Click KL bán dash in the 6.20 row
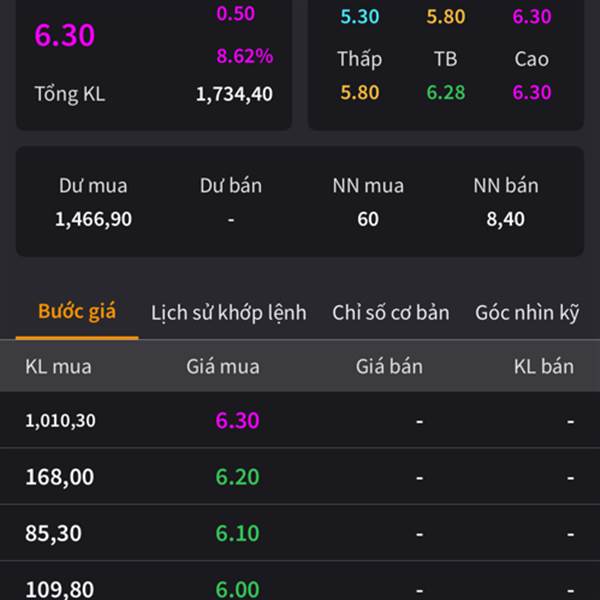This screenshot has width=600, height=600. pos(571,478)
